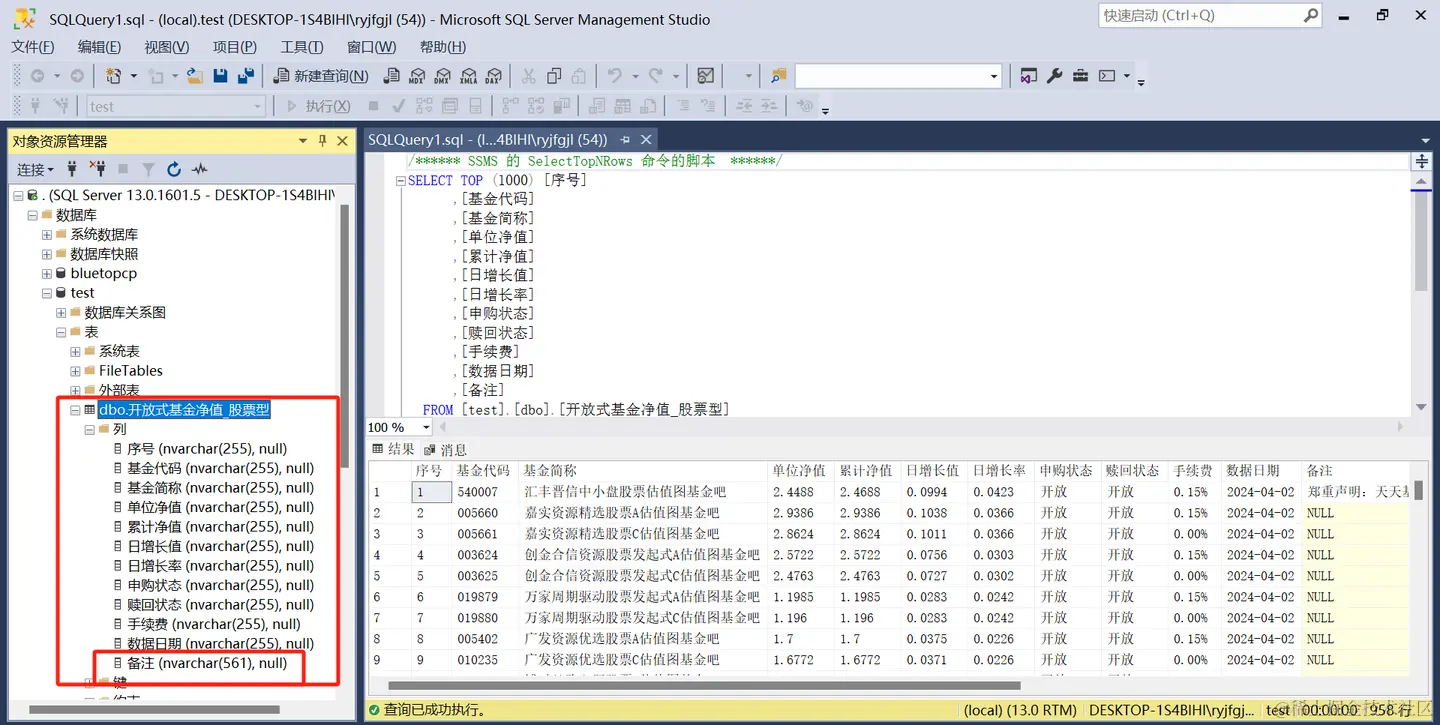This screenshot has width=1440, height=725.
Task: Expand the FileTables node
Action: tap(75, 371)
